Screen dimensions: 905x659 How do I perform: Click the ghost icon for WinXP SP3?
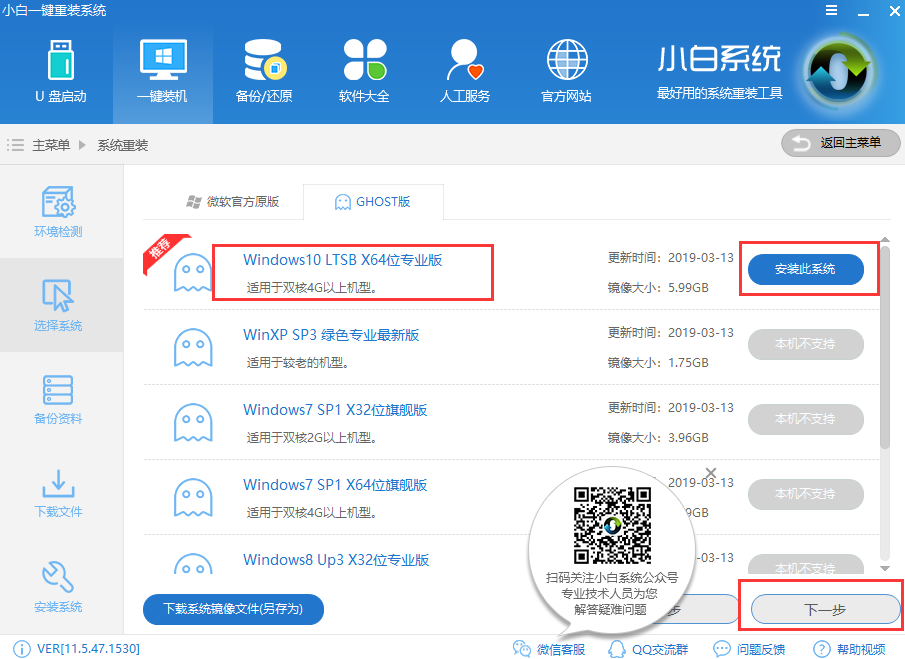pyautogui.click(x=193, y=347)
